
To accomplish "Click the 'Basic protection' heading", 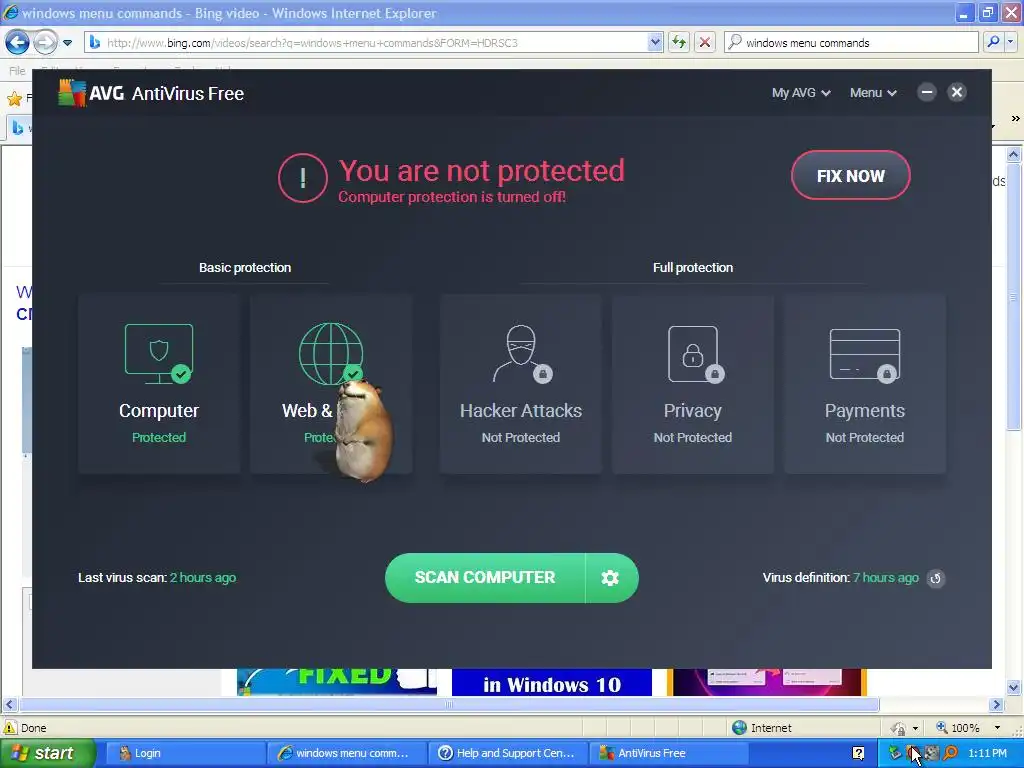I will pos(245,268).
